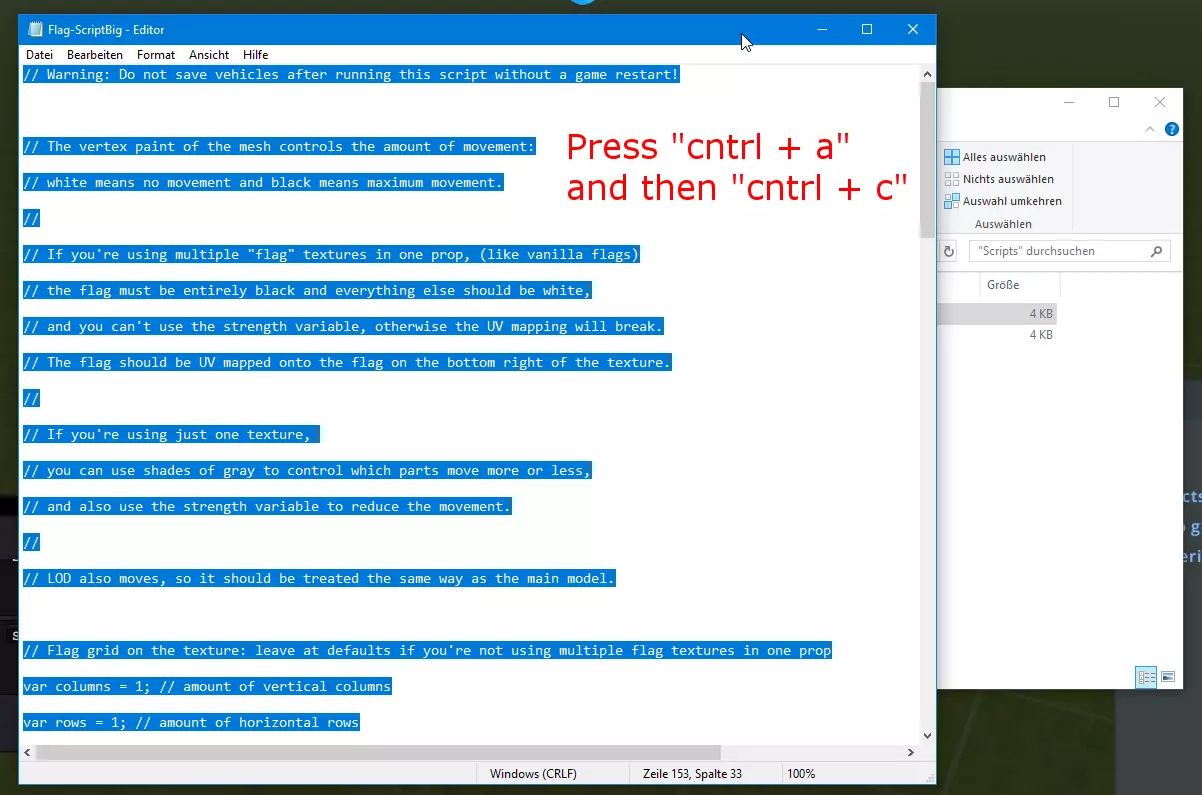Click the Nichts auswählen icon in Explorer
Viewport: 1202px width, 795px height.
(951, 179)
